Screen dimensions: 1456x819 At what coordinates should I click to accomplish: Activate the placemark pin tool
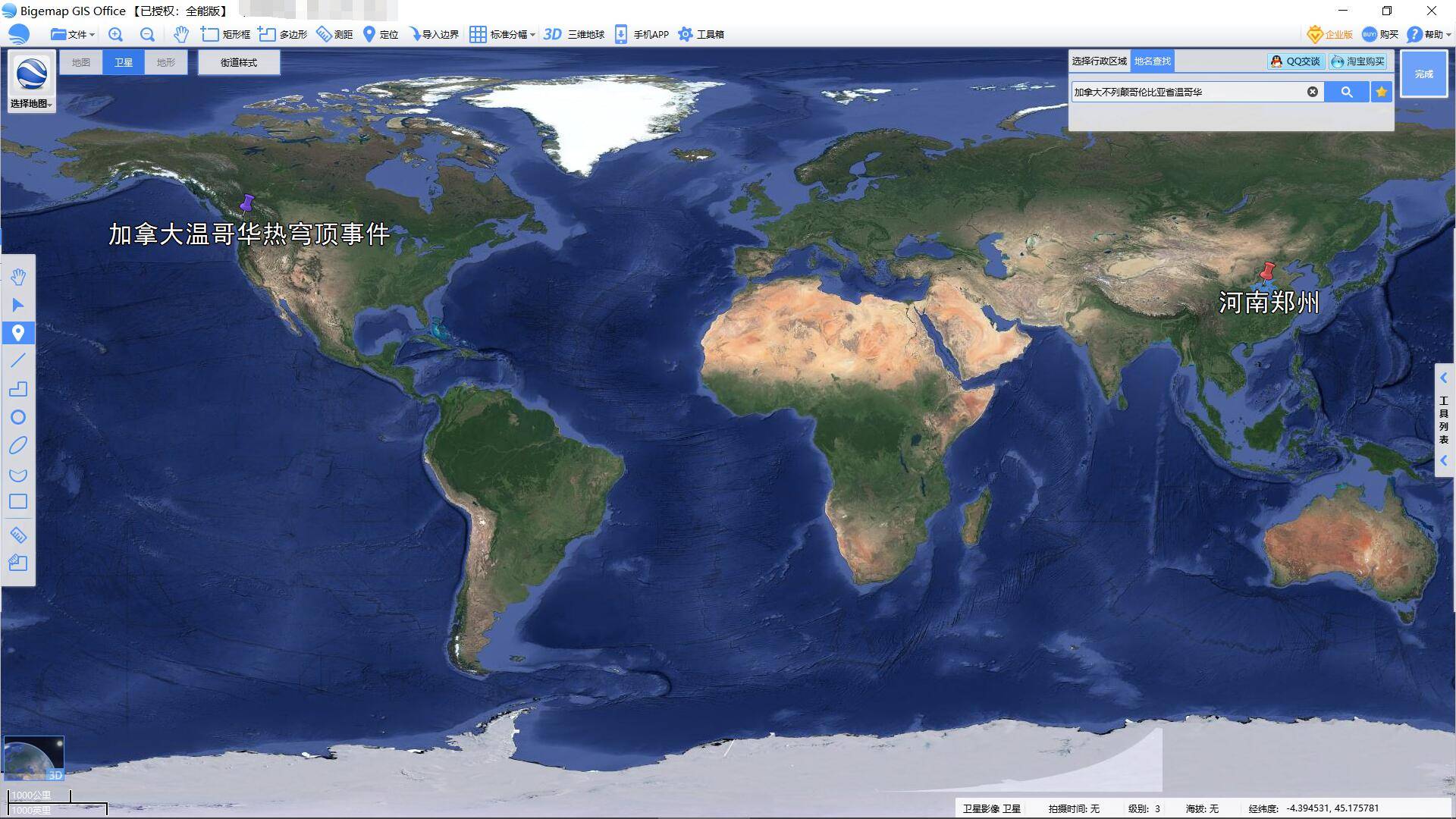[x=19, y=333]
